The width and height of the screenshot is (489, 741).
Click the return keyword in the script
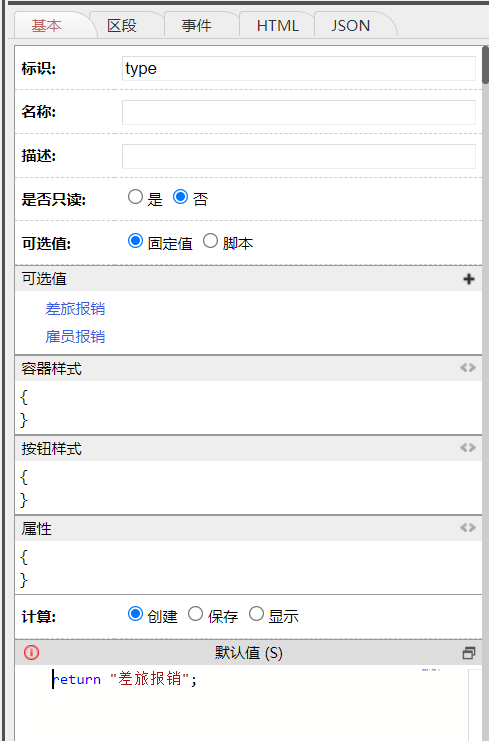click(x=77, y=679)
